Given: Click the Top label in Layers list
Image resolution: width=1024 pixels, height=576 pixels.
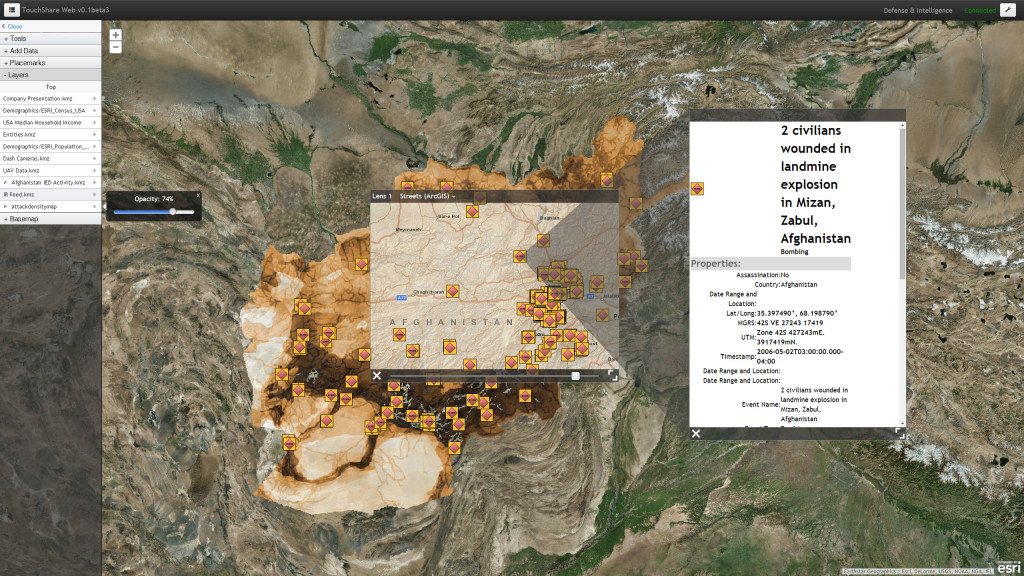Looking at the screenshot, I should coord(51,87).
